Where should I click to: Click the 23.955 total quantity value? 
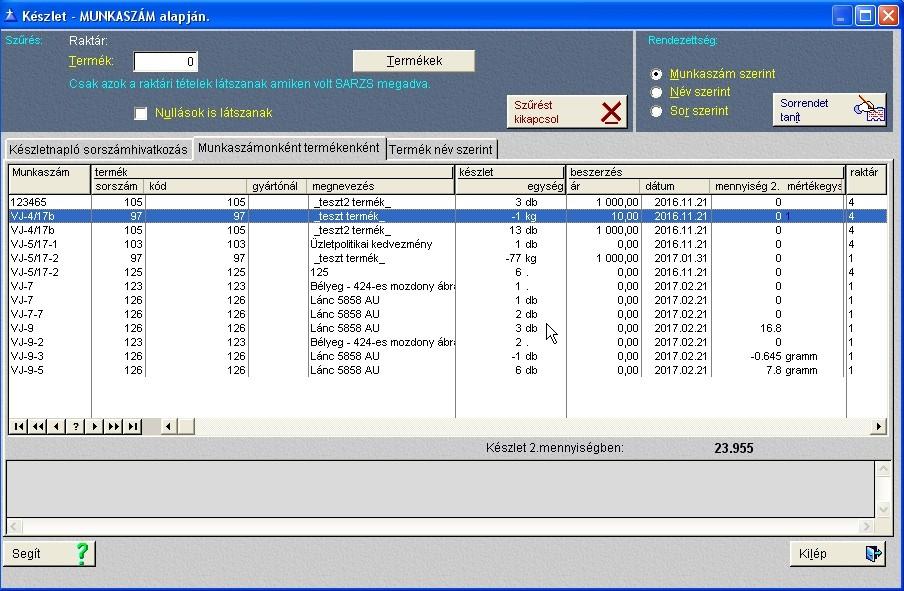733,448
